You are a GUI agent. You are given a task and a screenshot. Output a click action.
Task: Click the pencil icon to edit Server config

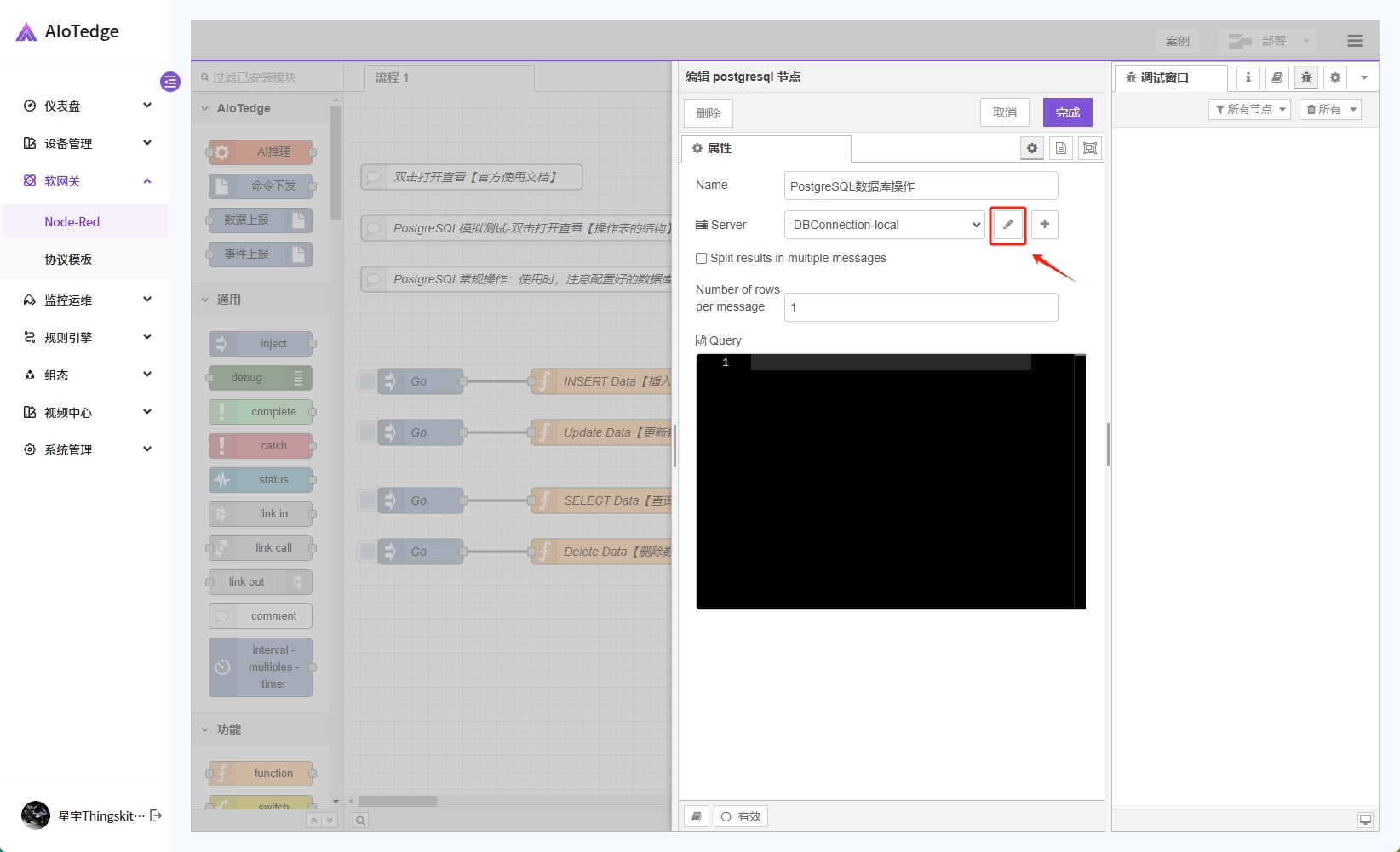tap(1007, 225)
